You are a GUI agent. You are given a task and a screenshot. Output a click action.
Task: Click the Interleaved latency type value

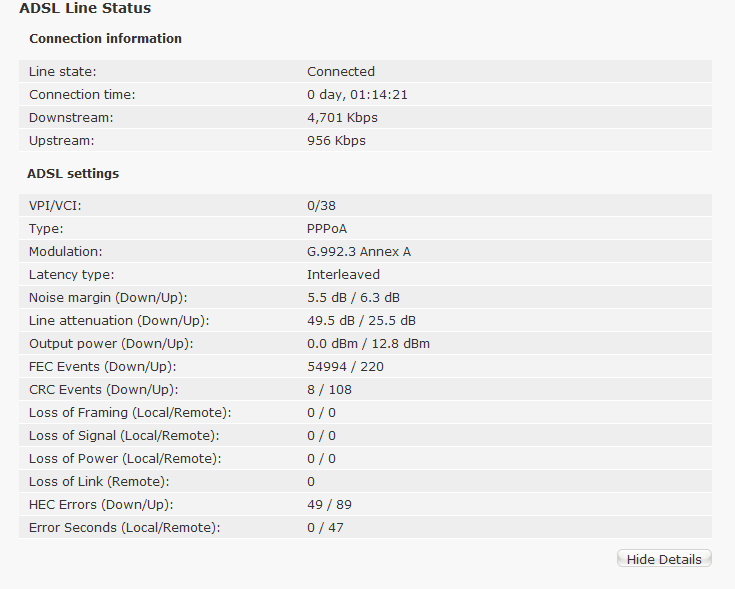[x=343, y=275]
